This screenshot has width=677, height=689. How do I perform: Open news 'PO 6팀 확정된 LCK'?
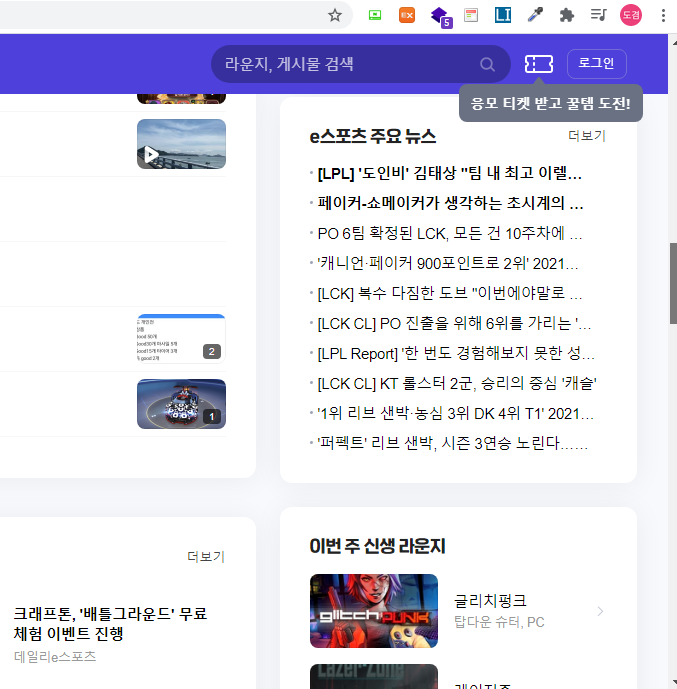tap(449, 233)
